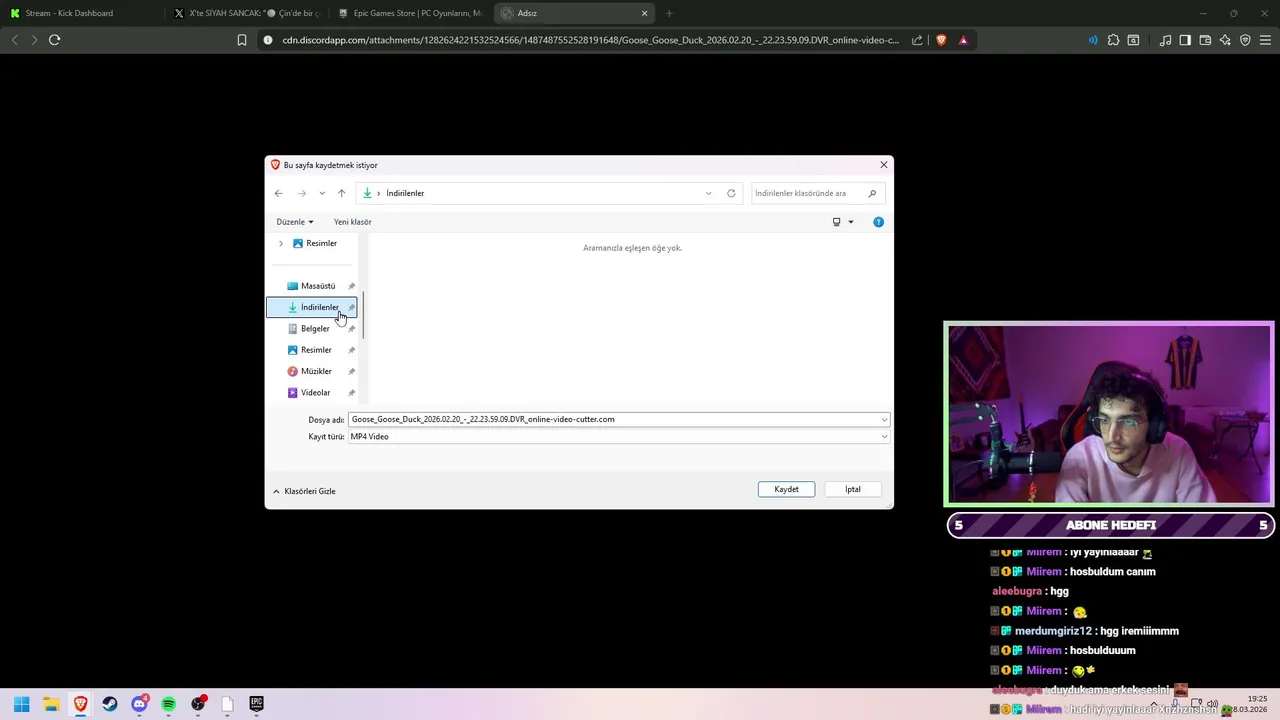The width and height of the screenshot is (1280, 720).
Task: Click the Kaydet button to save
Action: [x=786, y=489]
